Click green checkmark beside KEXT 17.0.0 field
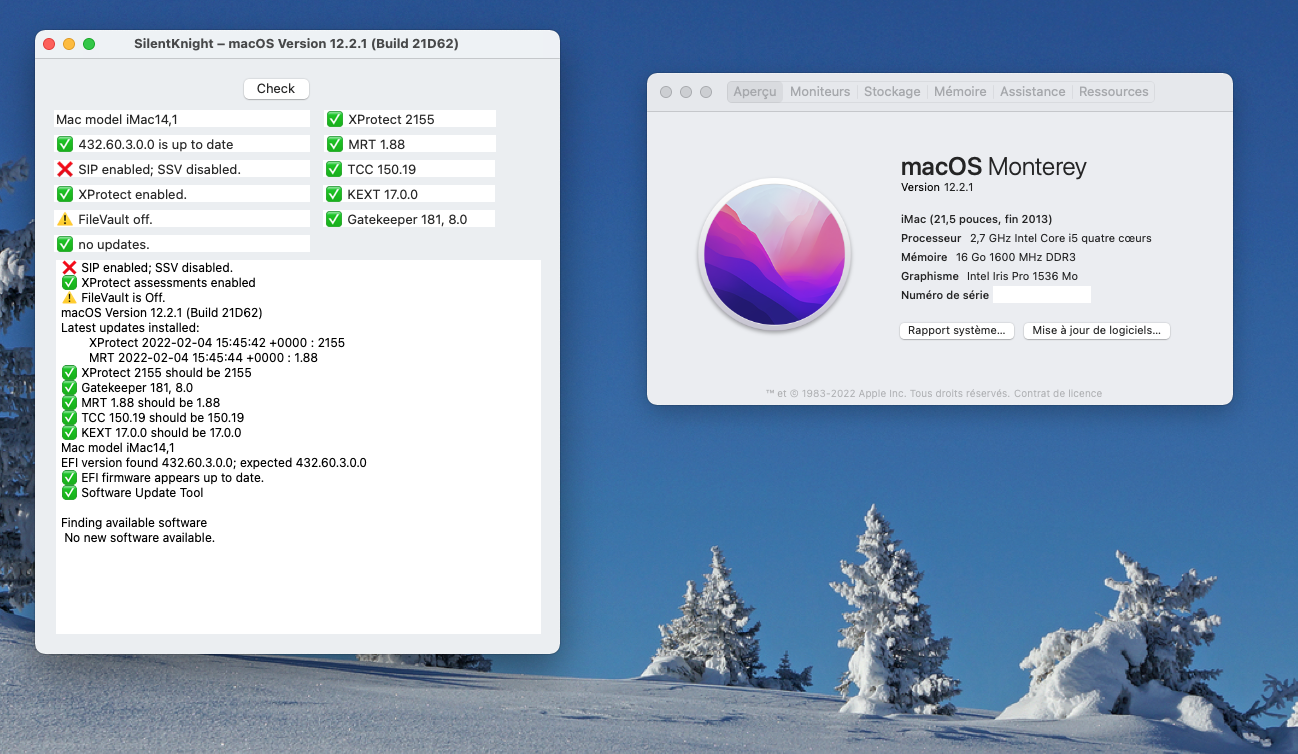1298x754 pixels. (x=335, y=194)
